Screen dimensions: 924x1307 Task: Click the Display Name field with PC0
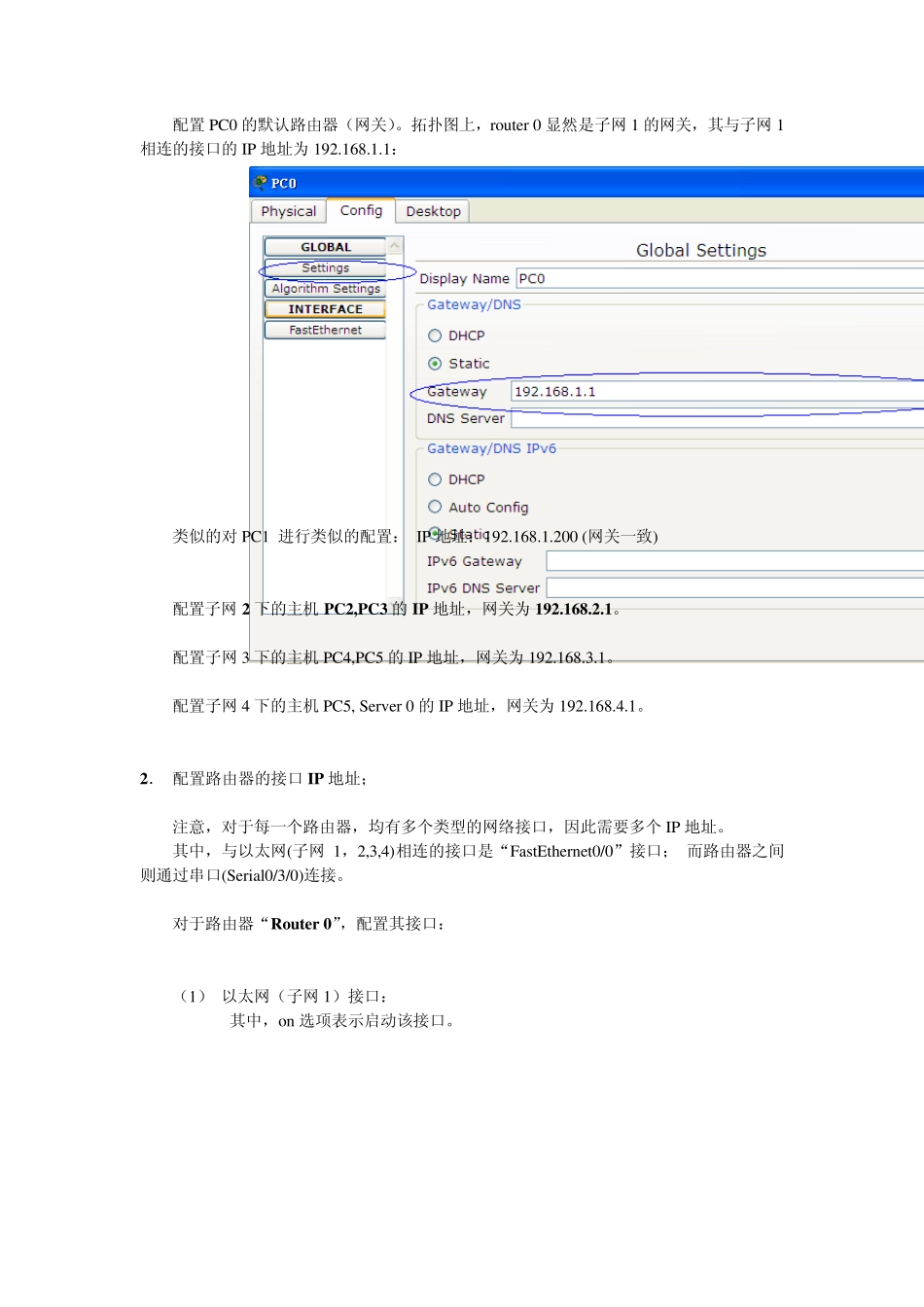720,278
